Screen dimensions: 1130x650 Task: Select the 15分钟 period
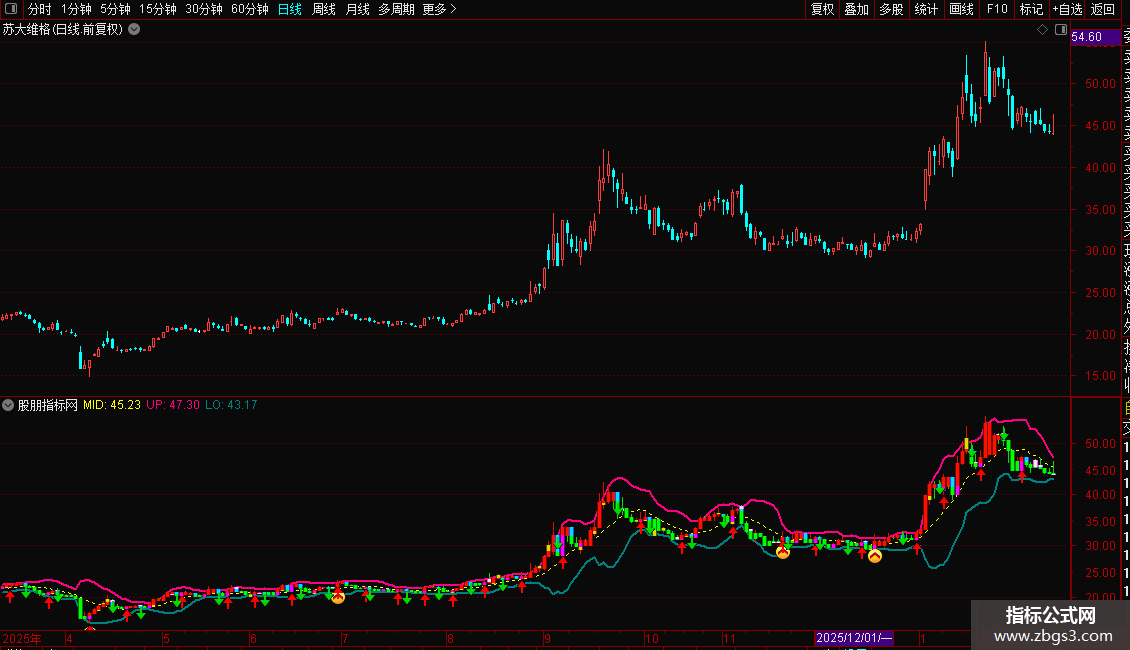(x=158, y=9)
